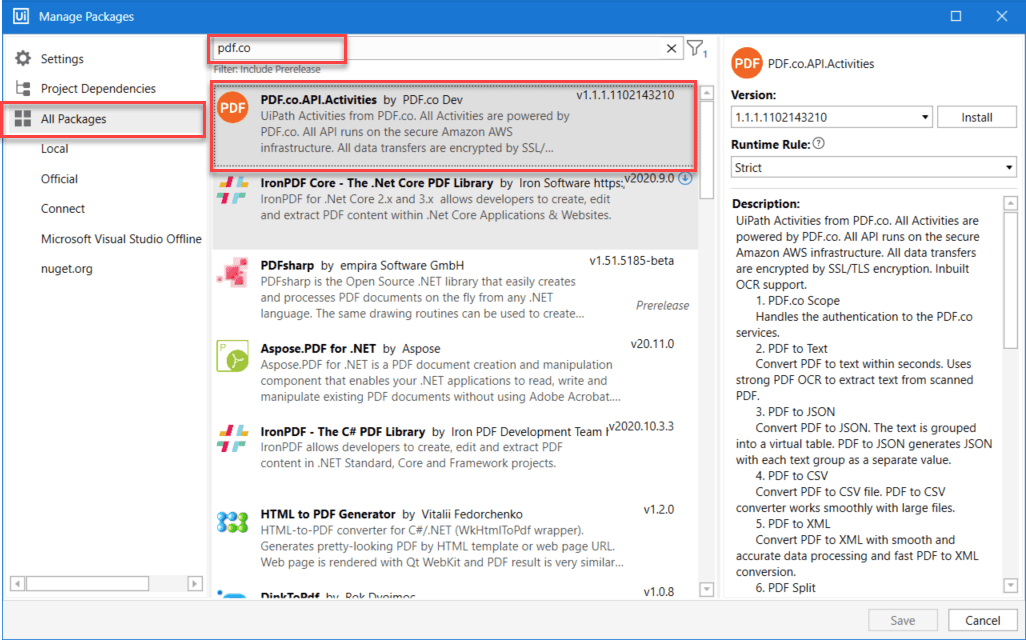Image resolution: width=1026 pixels, height=640 pixels.
Task: Click the Save button
Action: pyautogui.click(x=903, y=620)
